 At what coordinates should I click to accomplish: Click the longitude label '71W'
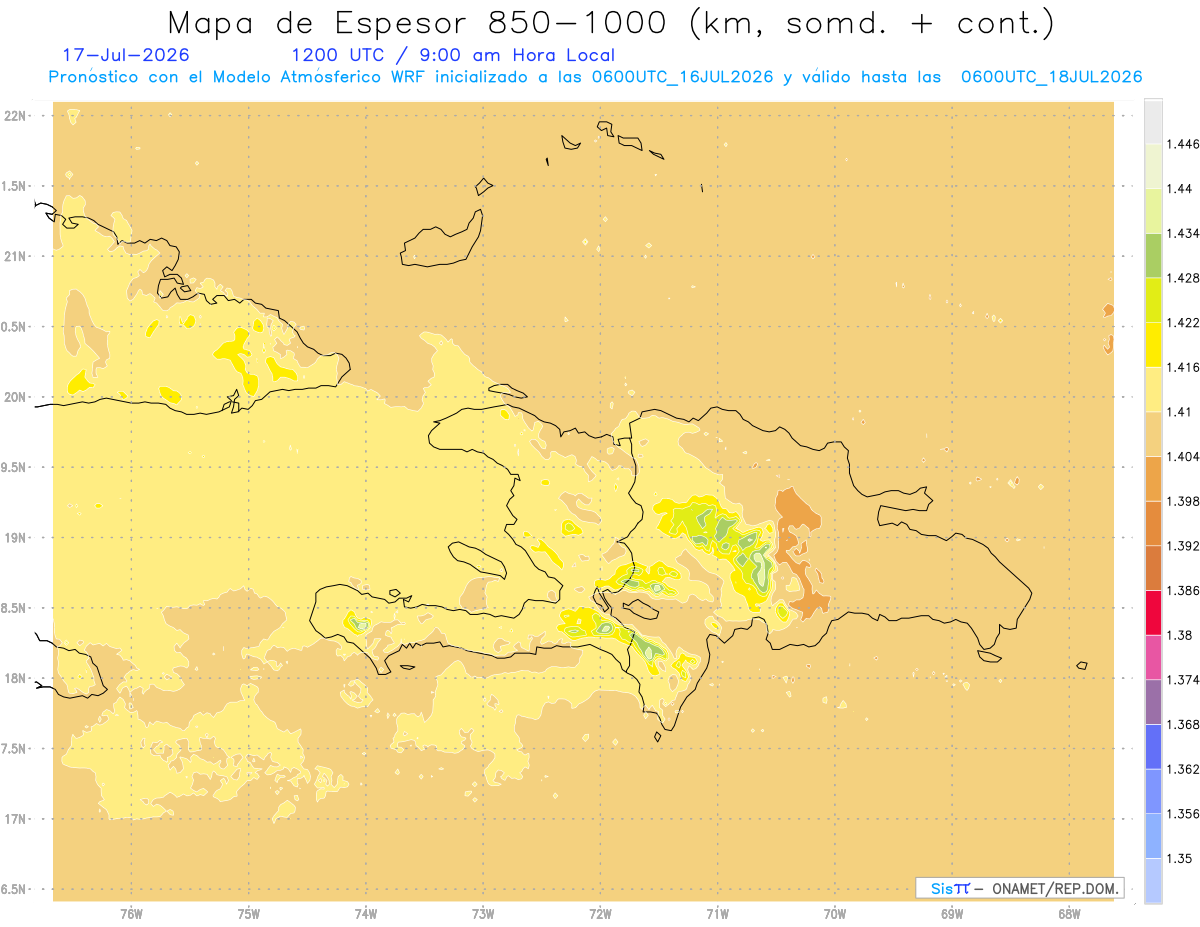click(x=718, y=914)
